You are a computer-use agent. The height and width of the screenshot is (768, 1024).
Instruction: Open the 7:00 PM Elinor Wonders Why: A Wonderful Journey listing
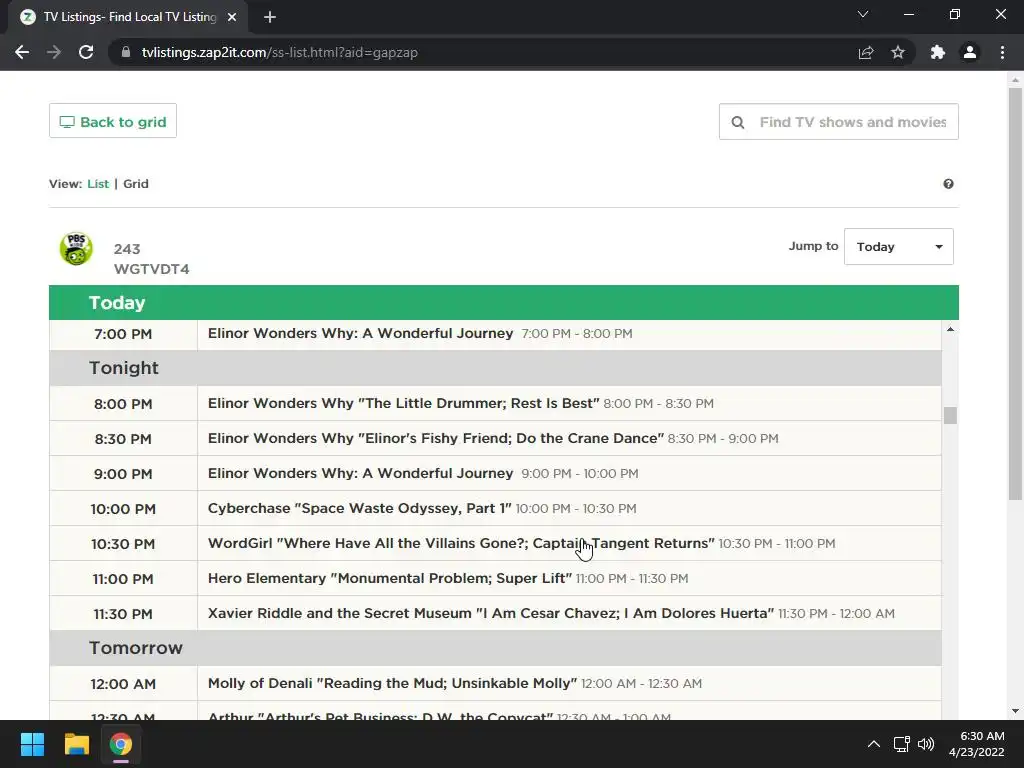click(x=360, y=333)
